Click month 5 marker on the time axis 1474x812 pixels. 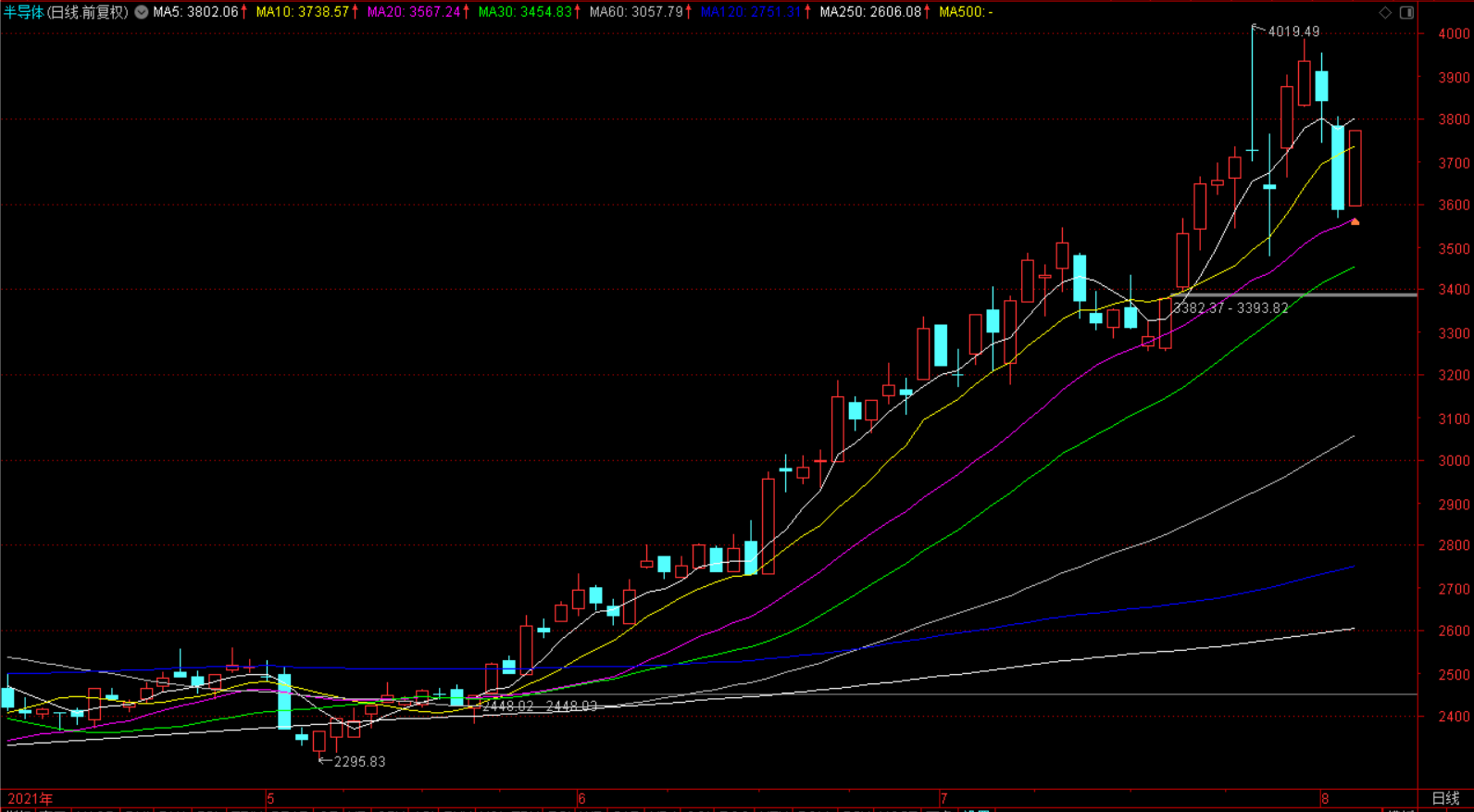[x=270, y=798]
